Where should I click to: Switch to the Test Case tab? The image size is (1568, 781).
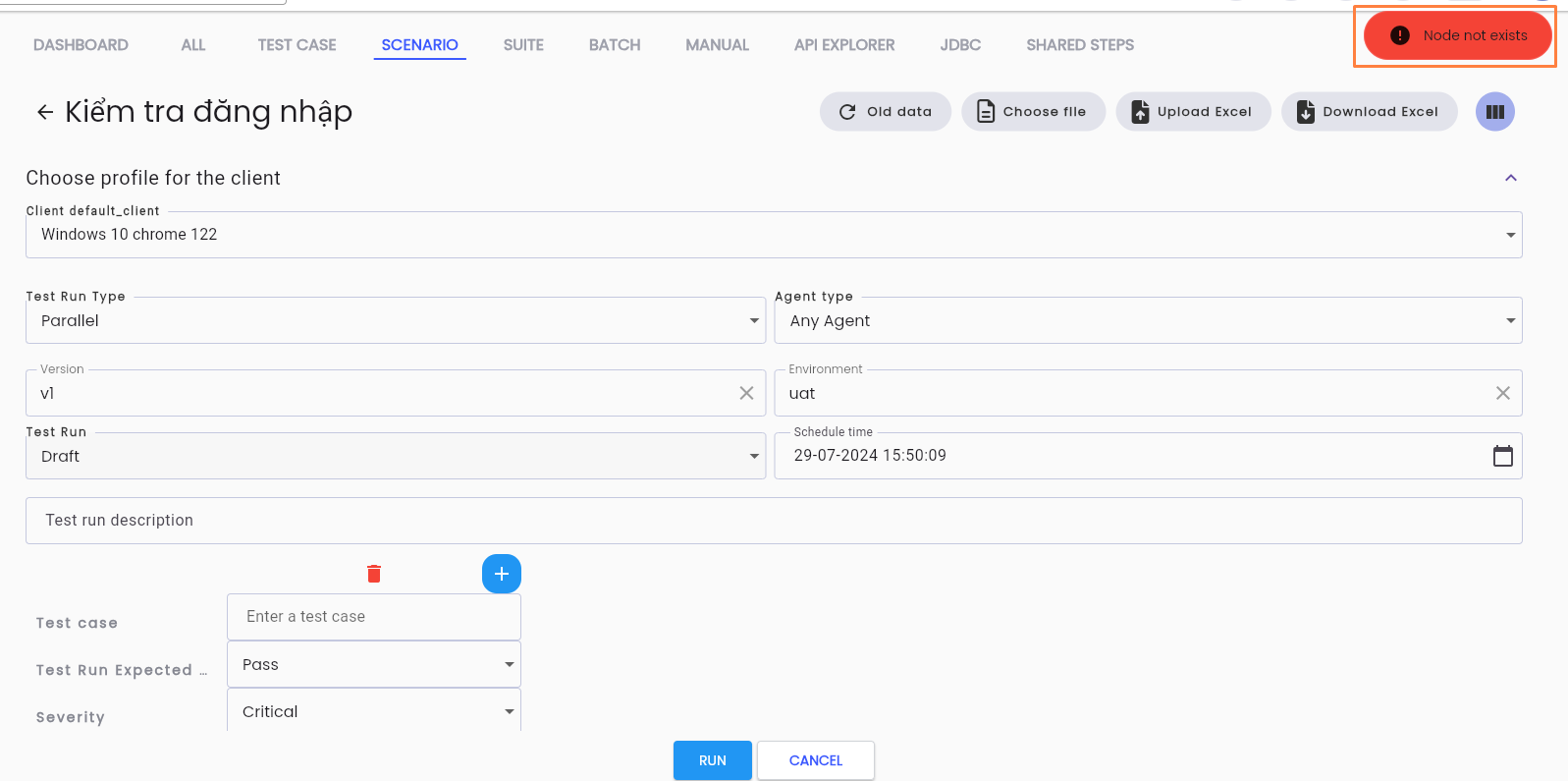coord(297,45)
